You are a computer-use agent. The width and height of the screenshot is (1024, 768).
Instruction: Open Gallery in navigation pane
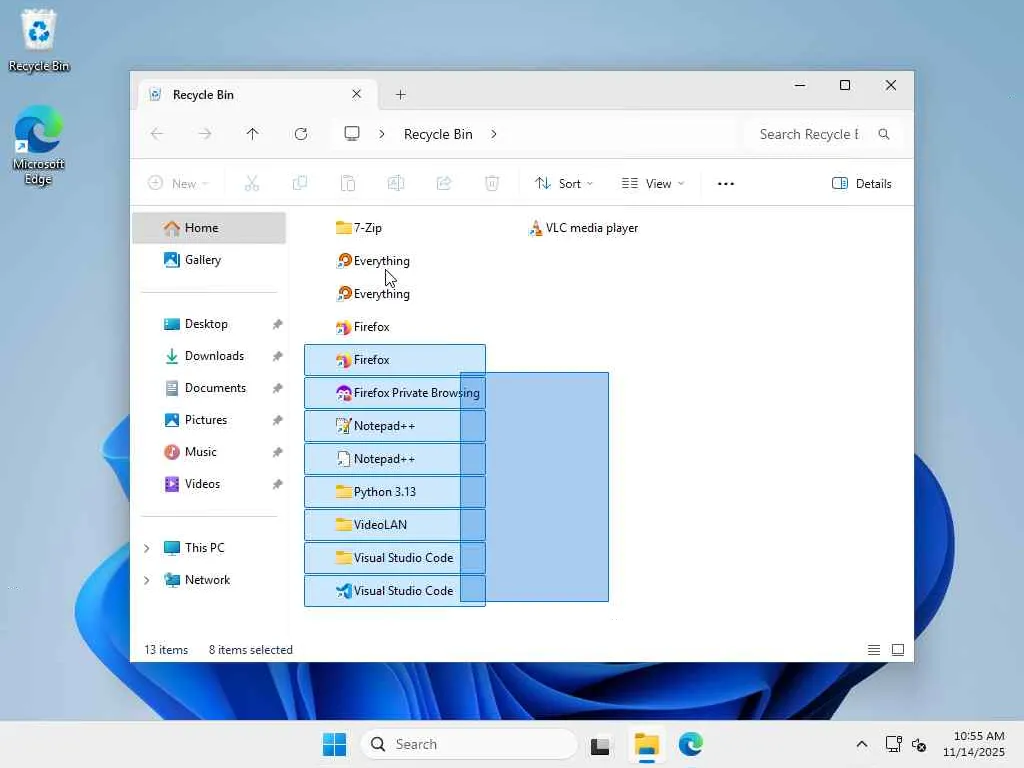[x=209, y=260]
